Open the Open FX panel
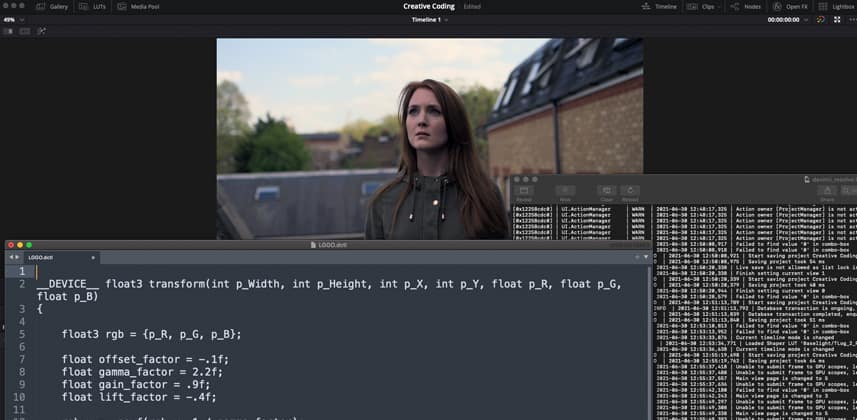Screen dimensions: 857x420 click(791, 7)
